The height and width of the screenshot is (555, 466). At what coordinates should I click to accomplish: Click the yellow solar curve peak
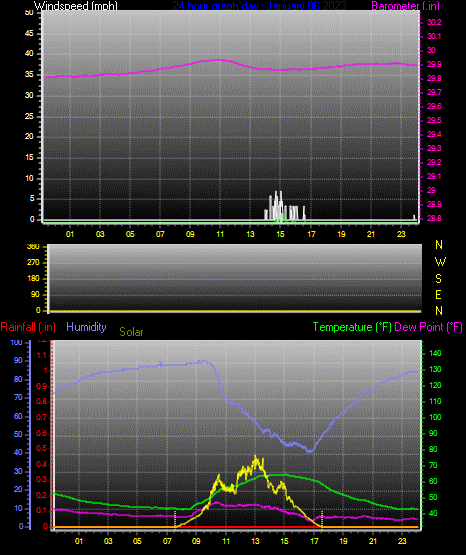point(255,458)
